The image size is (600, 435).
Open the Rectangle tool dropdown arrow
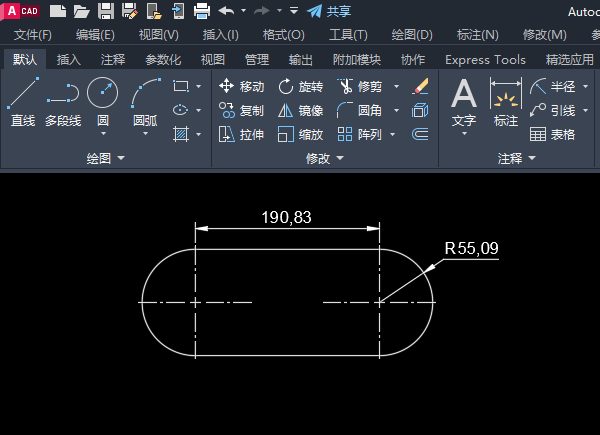(198, 86)
